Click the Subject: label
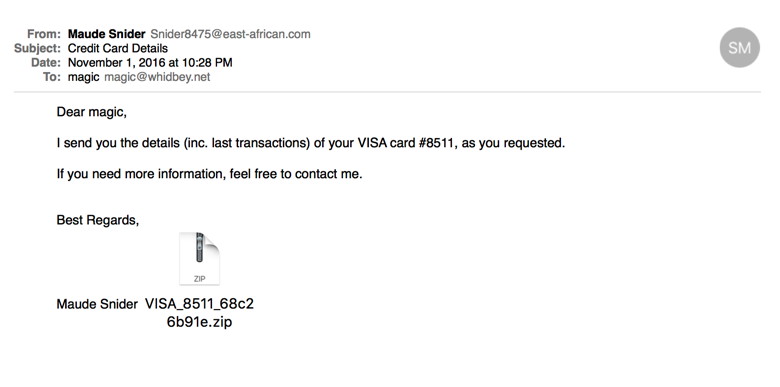The image size is (780, 387). (x=37, y=48)
